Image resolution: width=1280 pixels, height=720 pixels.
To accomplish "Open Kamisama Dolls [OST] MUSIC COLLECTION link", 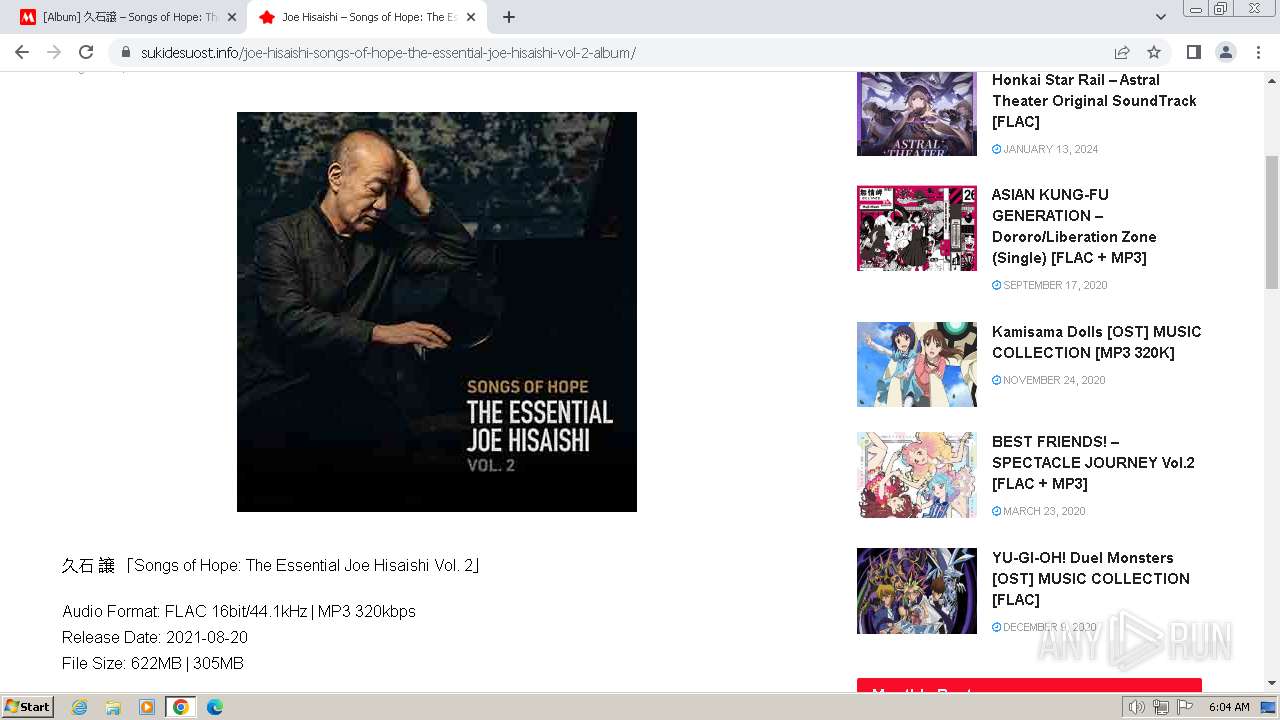I will (1097, 342).
